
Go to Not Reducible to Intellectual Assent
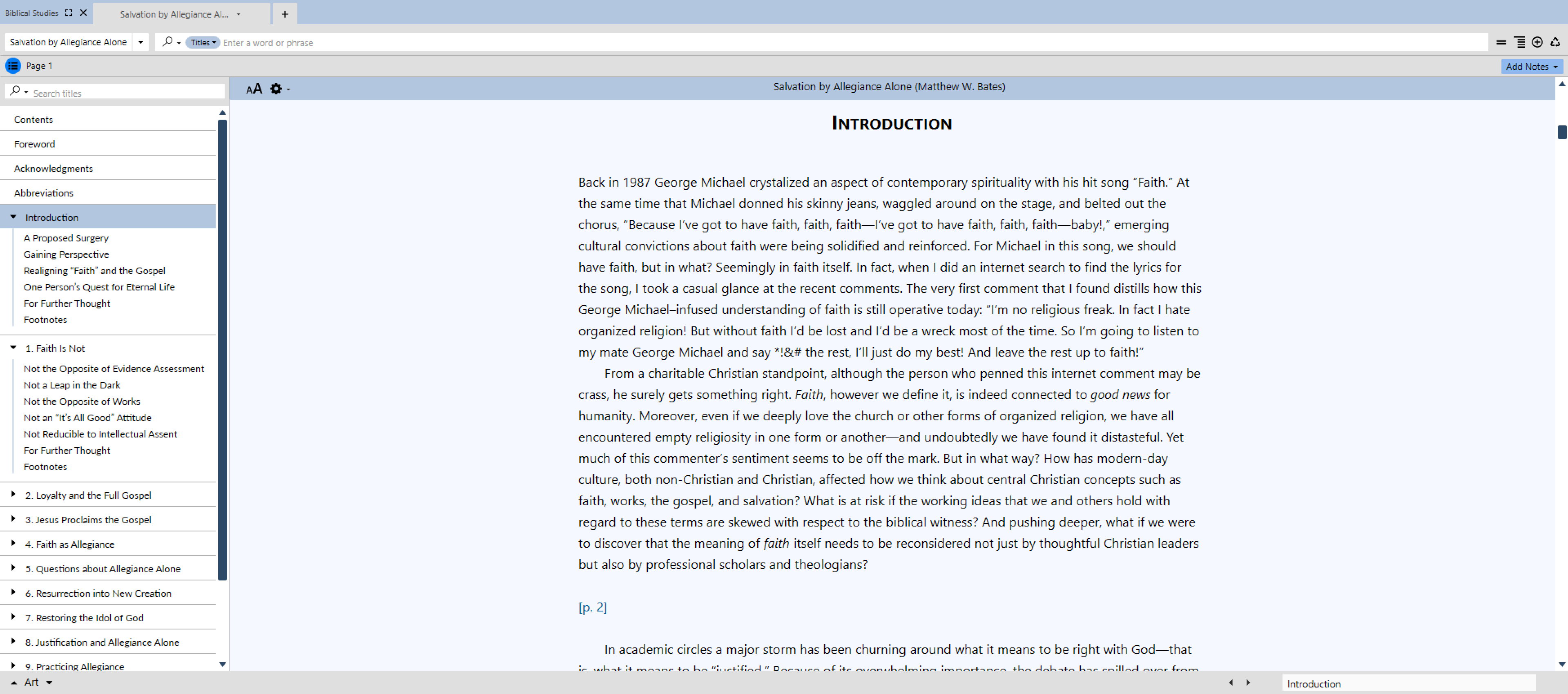tap(100, 434)
